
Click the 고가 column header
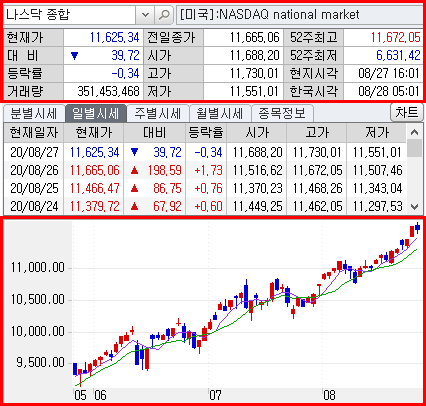(317, 133)
